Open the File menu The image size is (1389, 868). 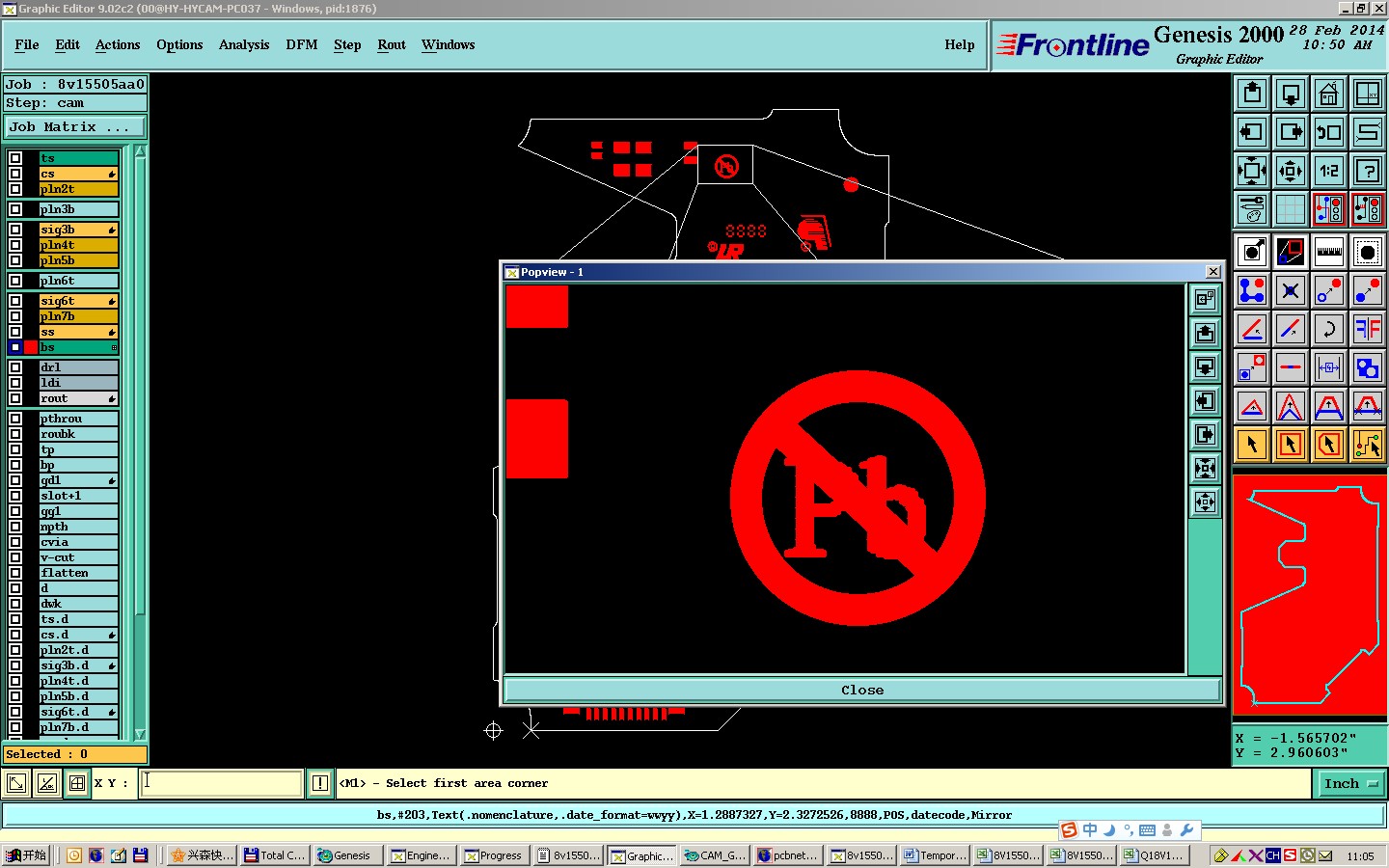27,44
